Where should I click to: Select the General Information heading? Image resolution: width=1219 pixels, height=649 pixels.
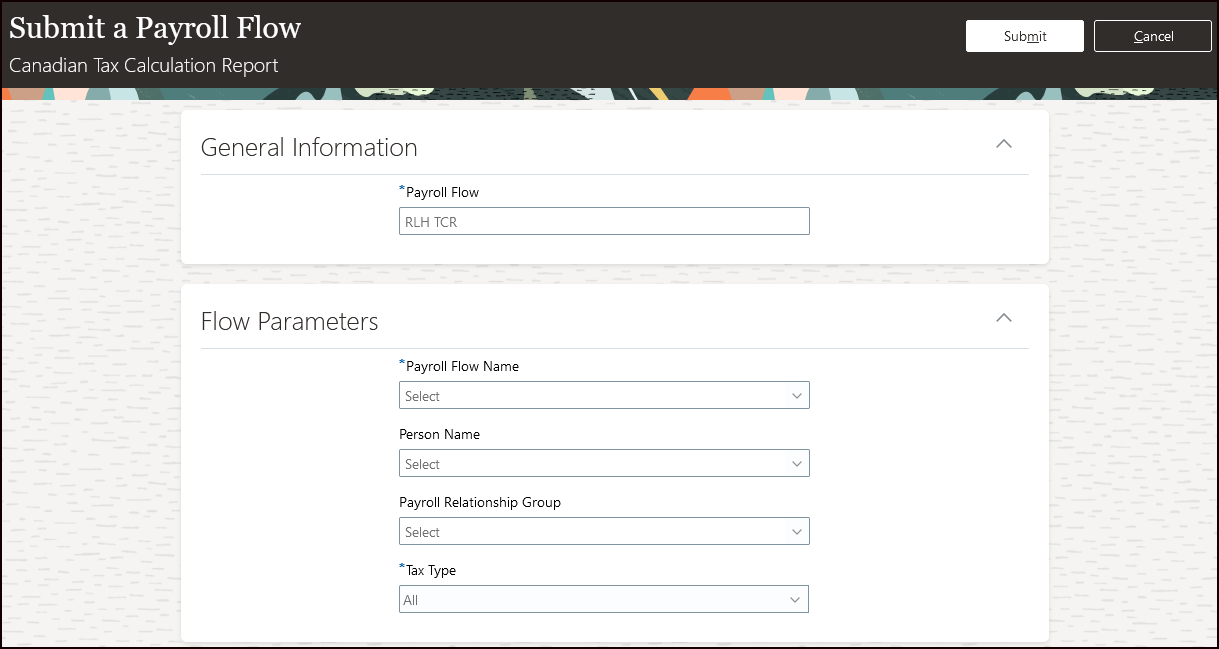click(309, 147)
